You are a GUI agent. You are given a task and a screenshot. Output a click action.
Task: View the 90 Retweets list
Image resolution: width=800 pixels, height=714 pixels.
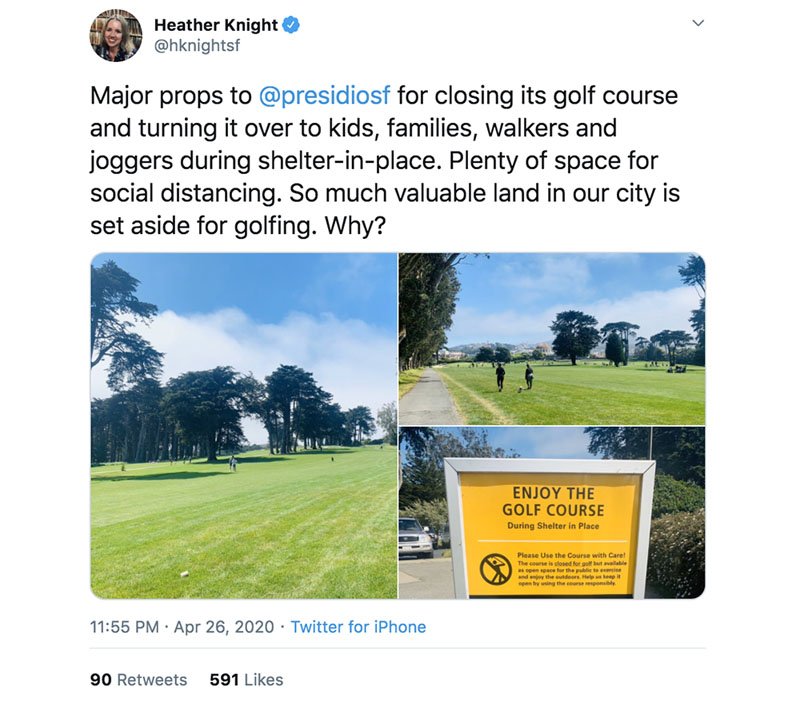point(138,680)
